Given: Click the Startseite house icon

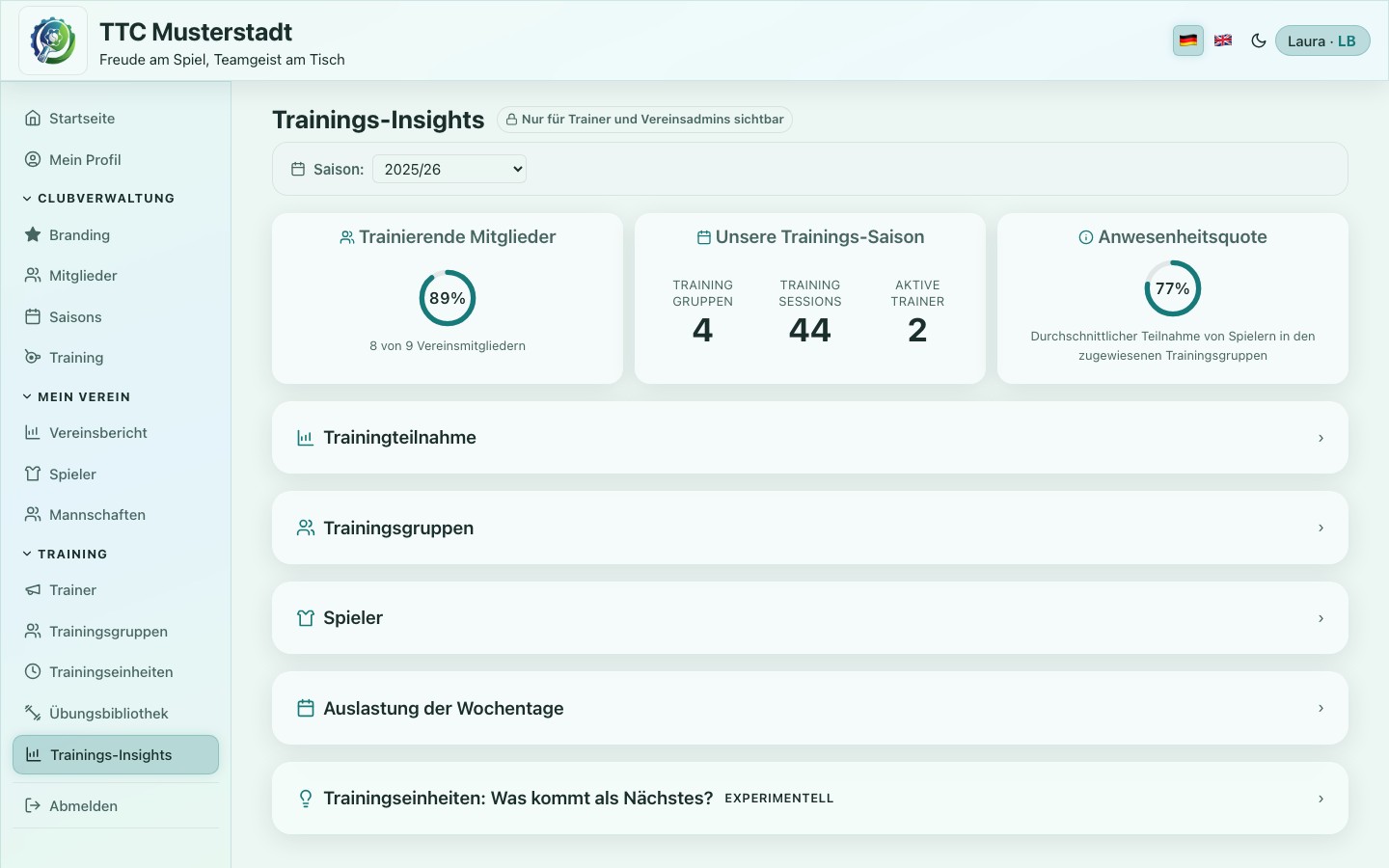Looking at the screenshot, I should [33, 119].
